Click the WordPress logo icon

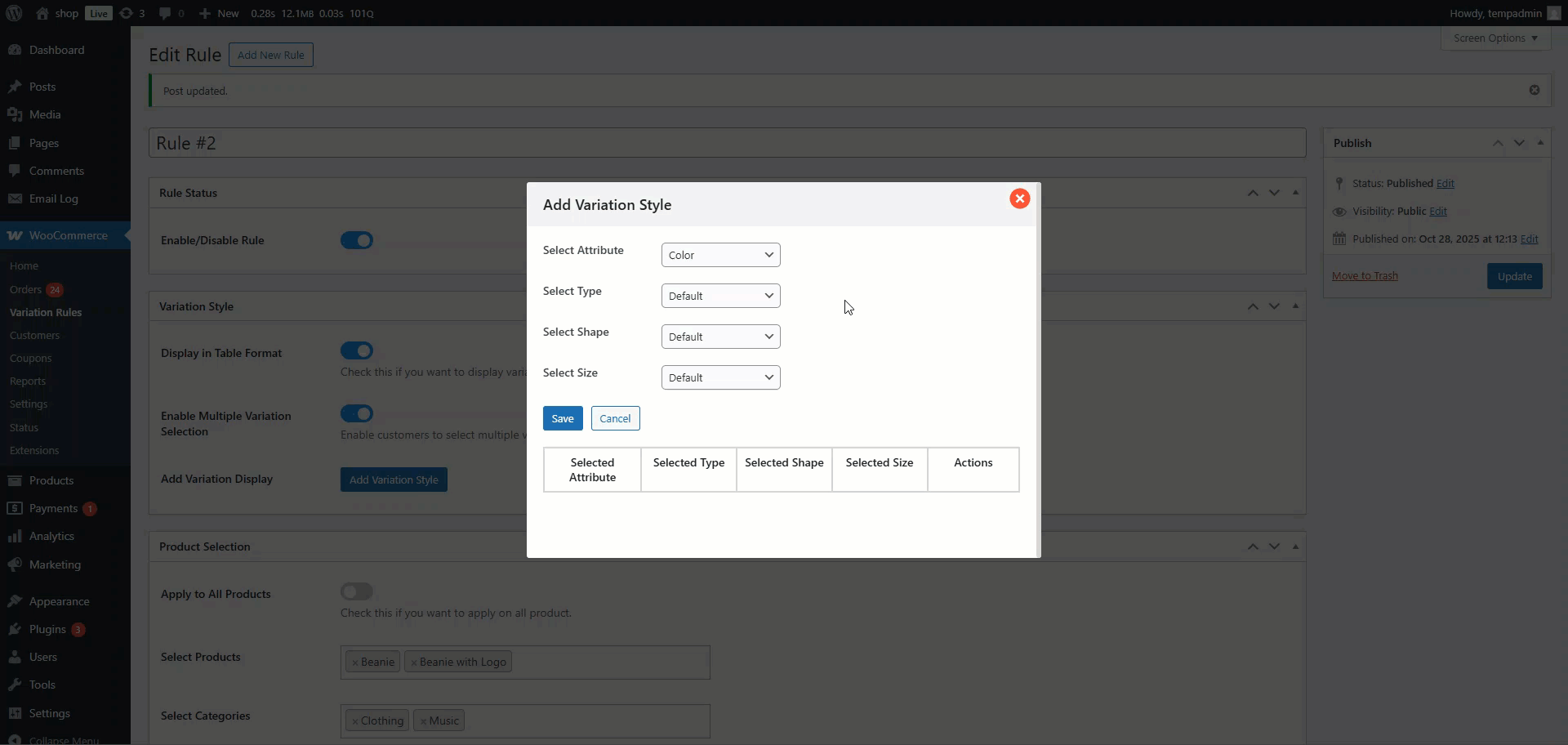14,13
